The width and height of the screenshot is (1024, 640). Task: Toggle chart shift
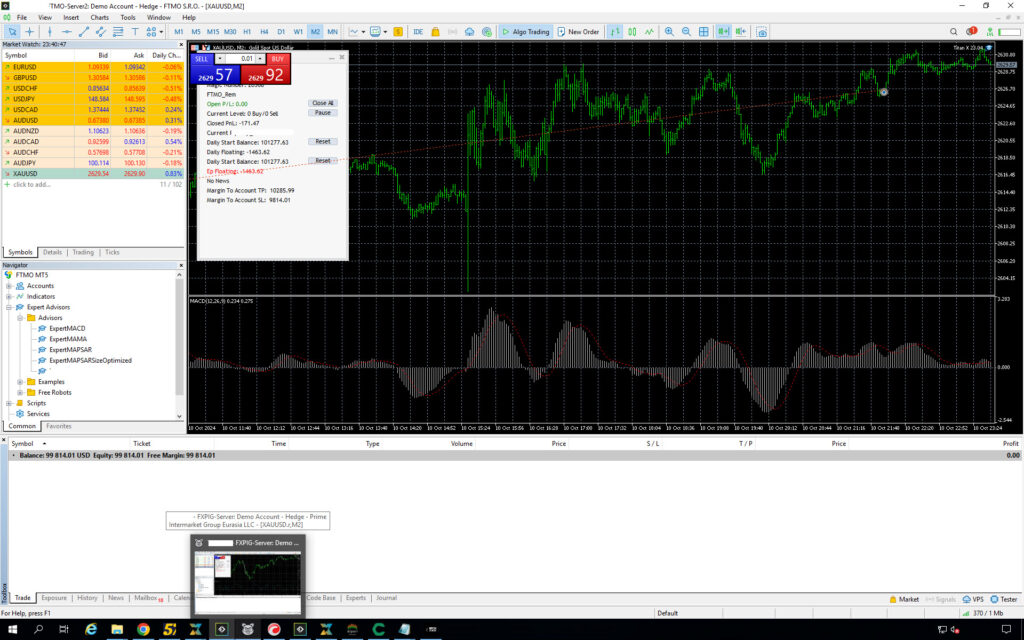tap(741, 31)
